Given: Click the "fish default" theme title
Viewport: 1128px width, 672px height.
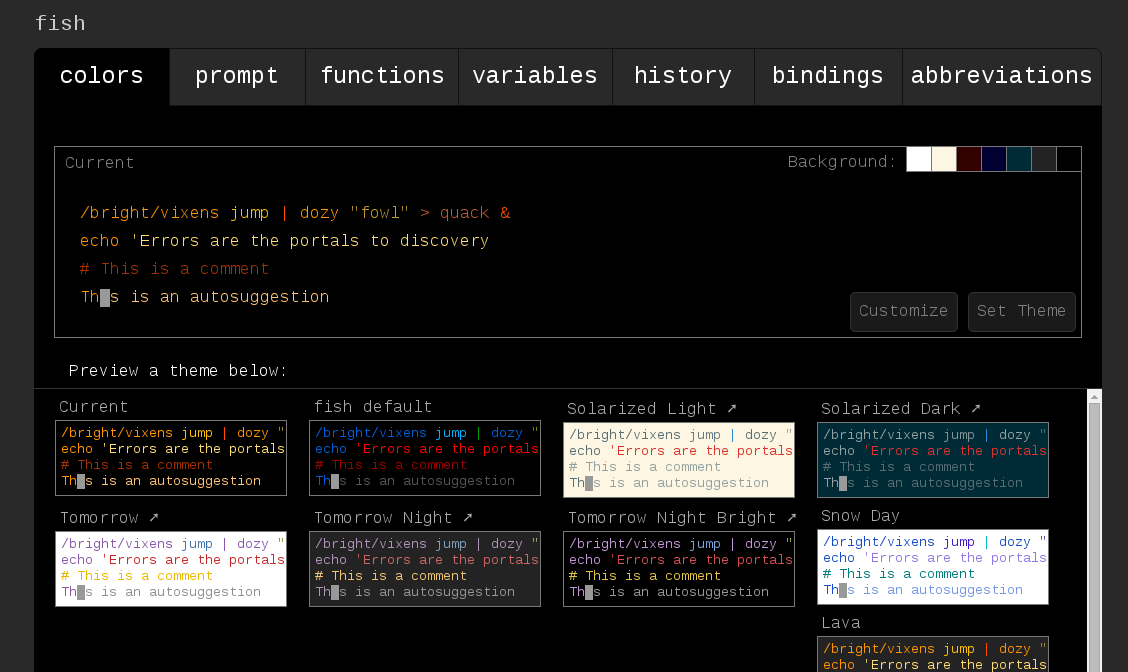Looking at the screenshot, I should (373, 407).
